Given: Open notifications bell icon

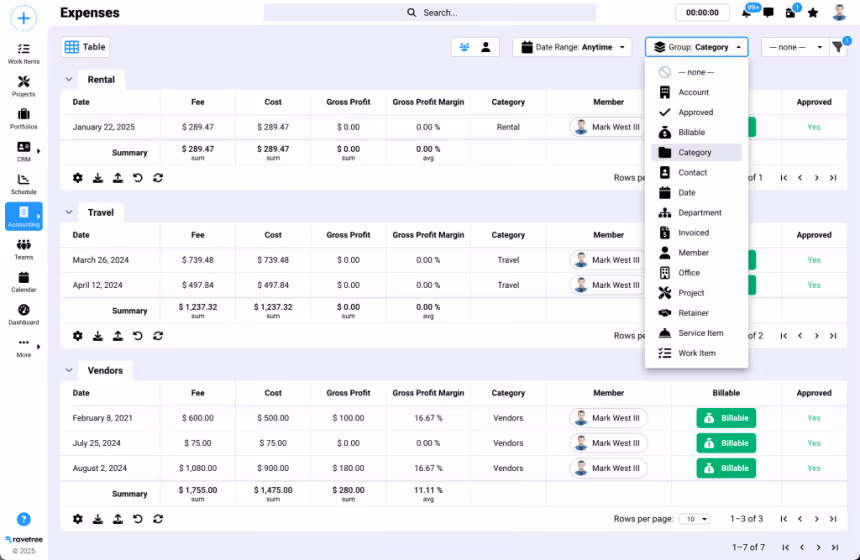Looking at the screenshot, I should point(746,13).
